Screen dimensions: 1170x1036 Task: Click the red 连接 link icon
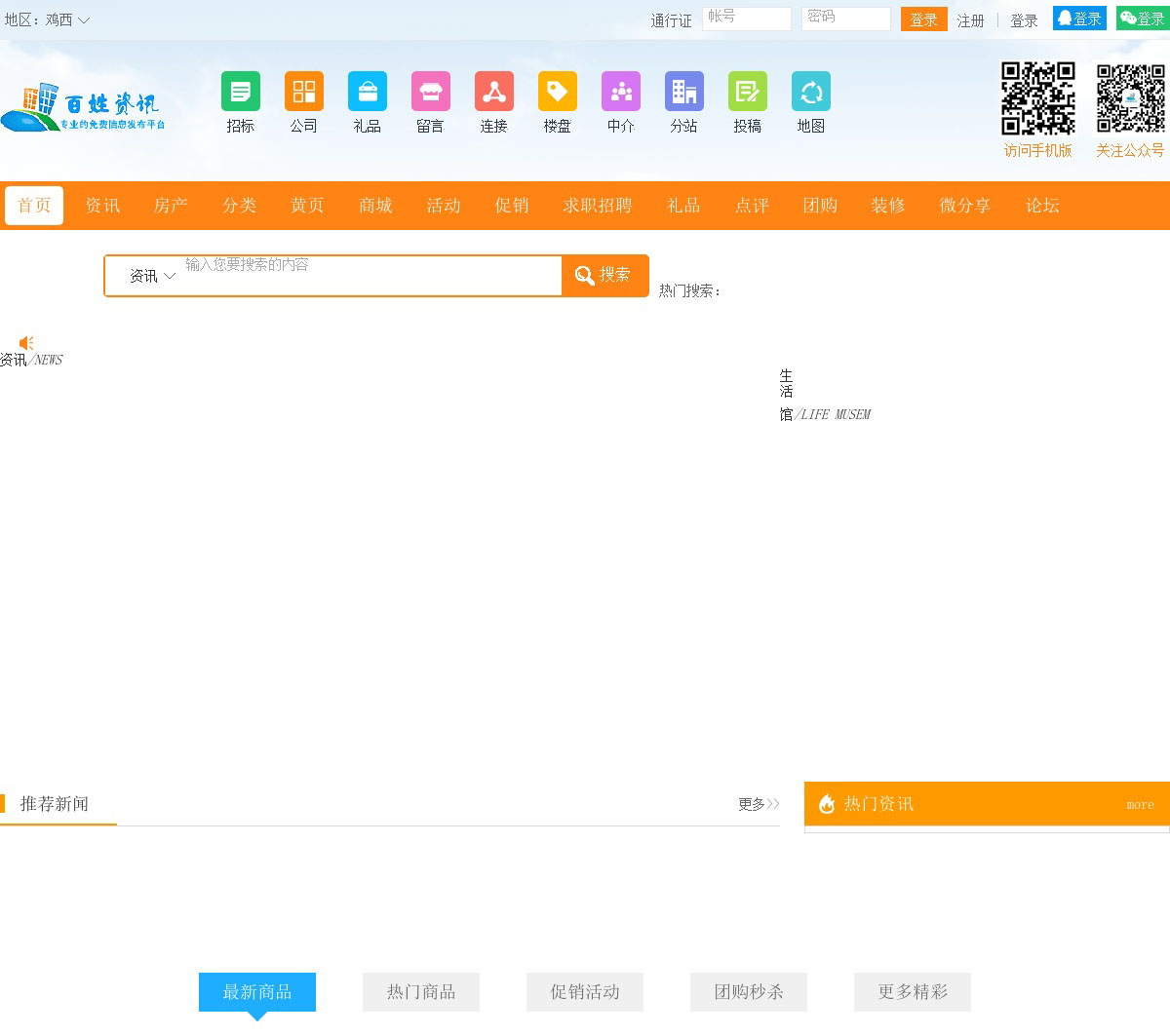tap(493, 92)
